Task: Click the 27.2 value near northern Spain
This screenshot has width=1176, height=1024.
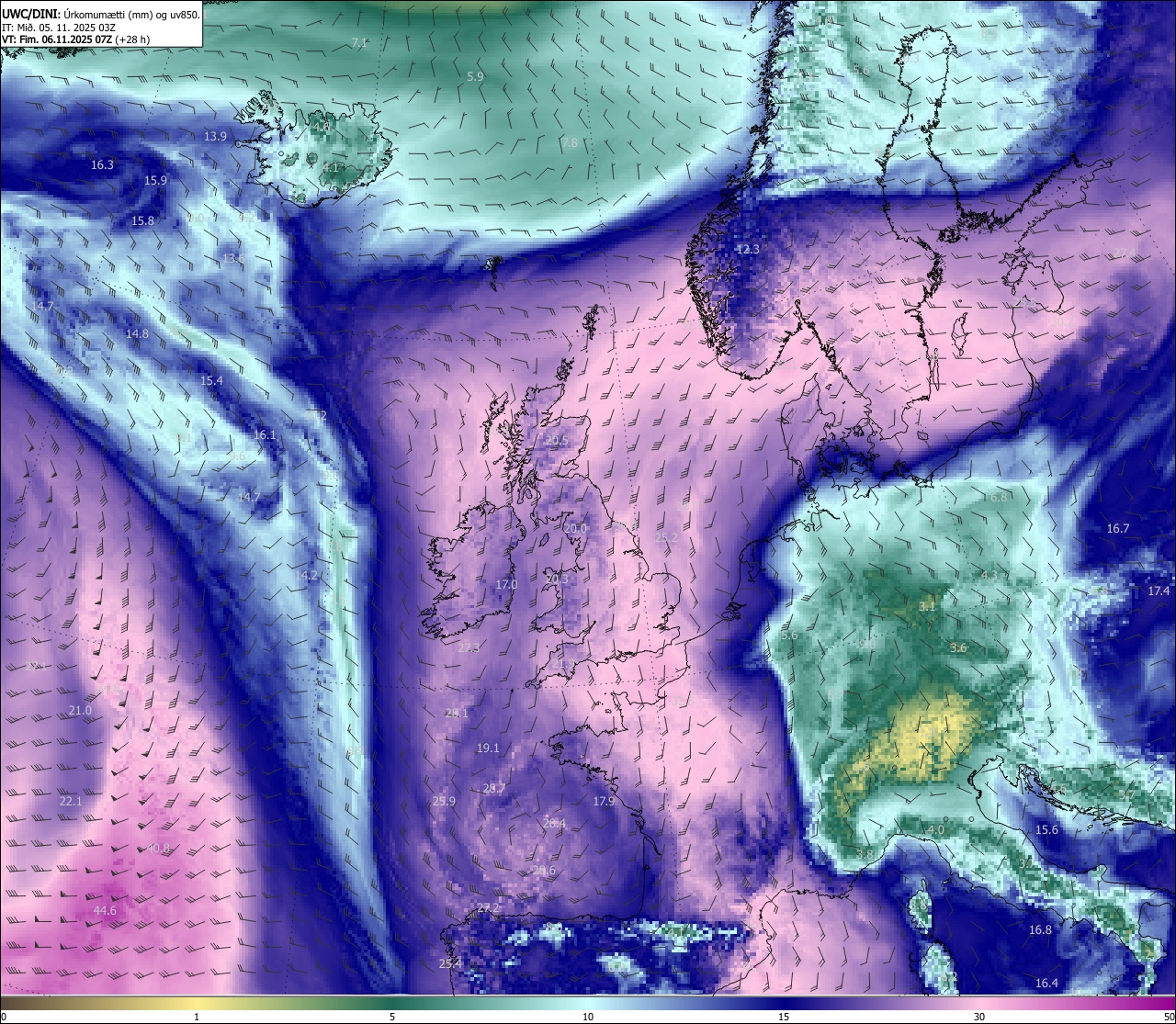Action: pyautogui.click(x=488, y=908)
